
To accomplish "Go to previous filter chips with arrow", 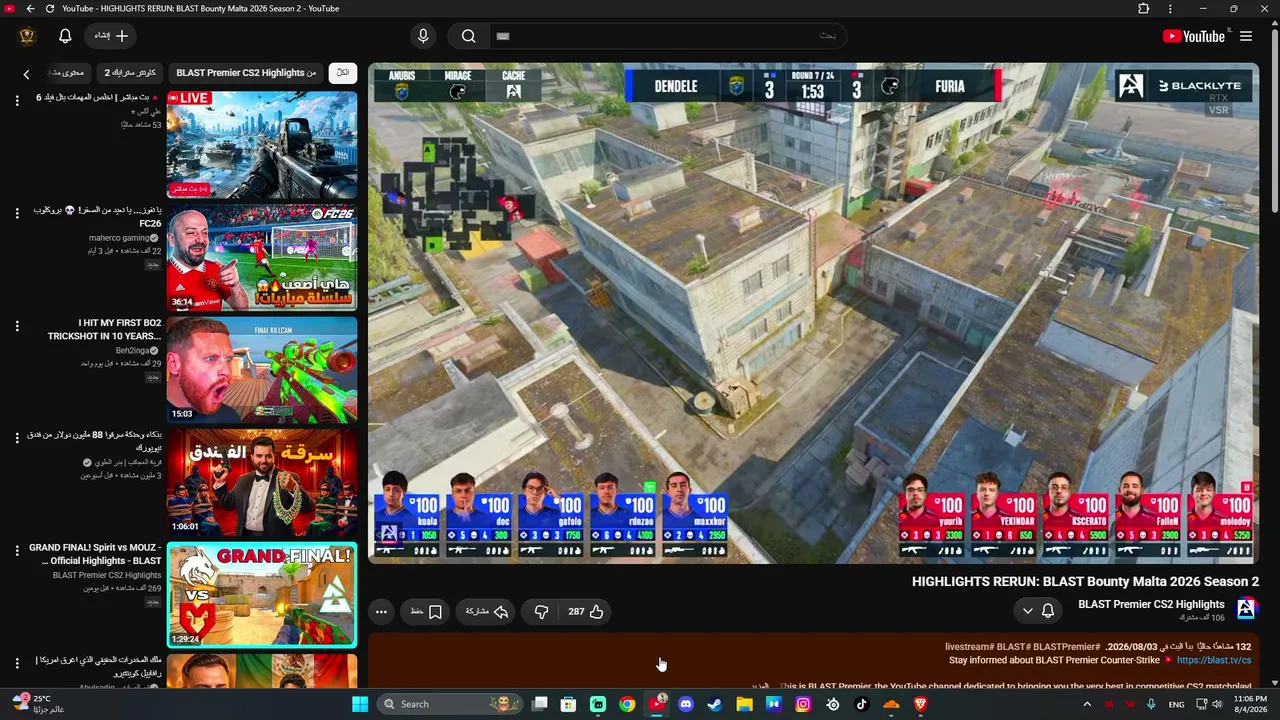I will [27, 73].
